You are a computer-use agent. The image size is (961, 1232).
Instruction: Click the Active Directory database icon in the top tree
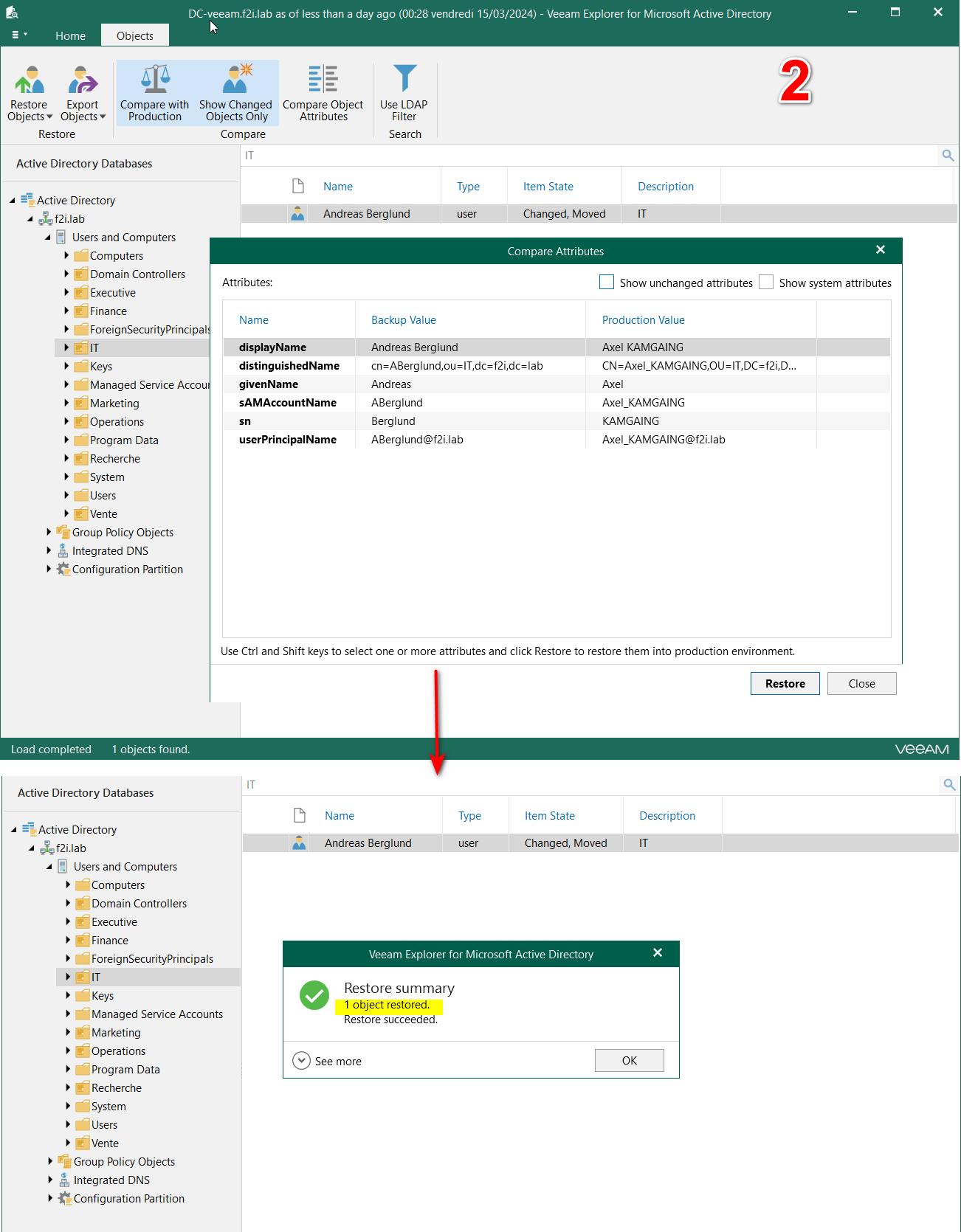[27, 200]
